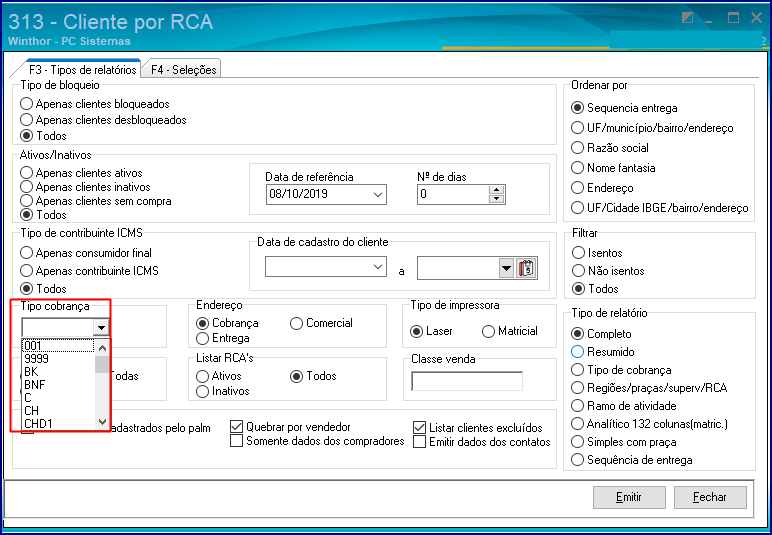Select Apenas clientes bloqueados option
Viewport: 772px width, 535px height.
pyautogui.click(x=95, y=104)
